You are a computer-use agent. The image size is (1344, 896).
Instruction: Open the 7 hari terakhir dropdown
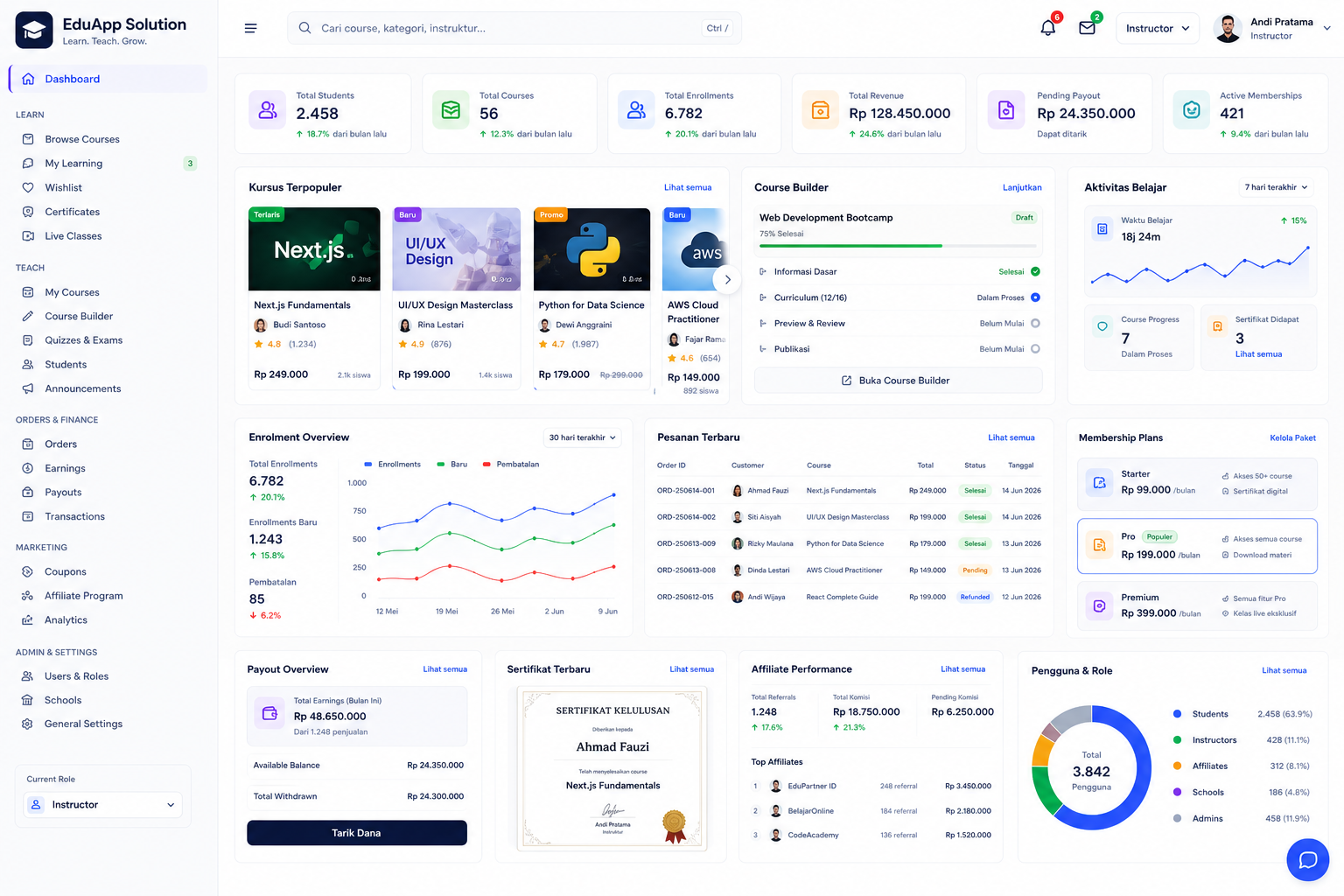[x=1276, y=187]
